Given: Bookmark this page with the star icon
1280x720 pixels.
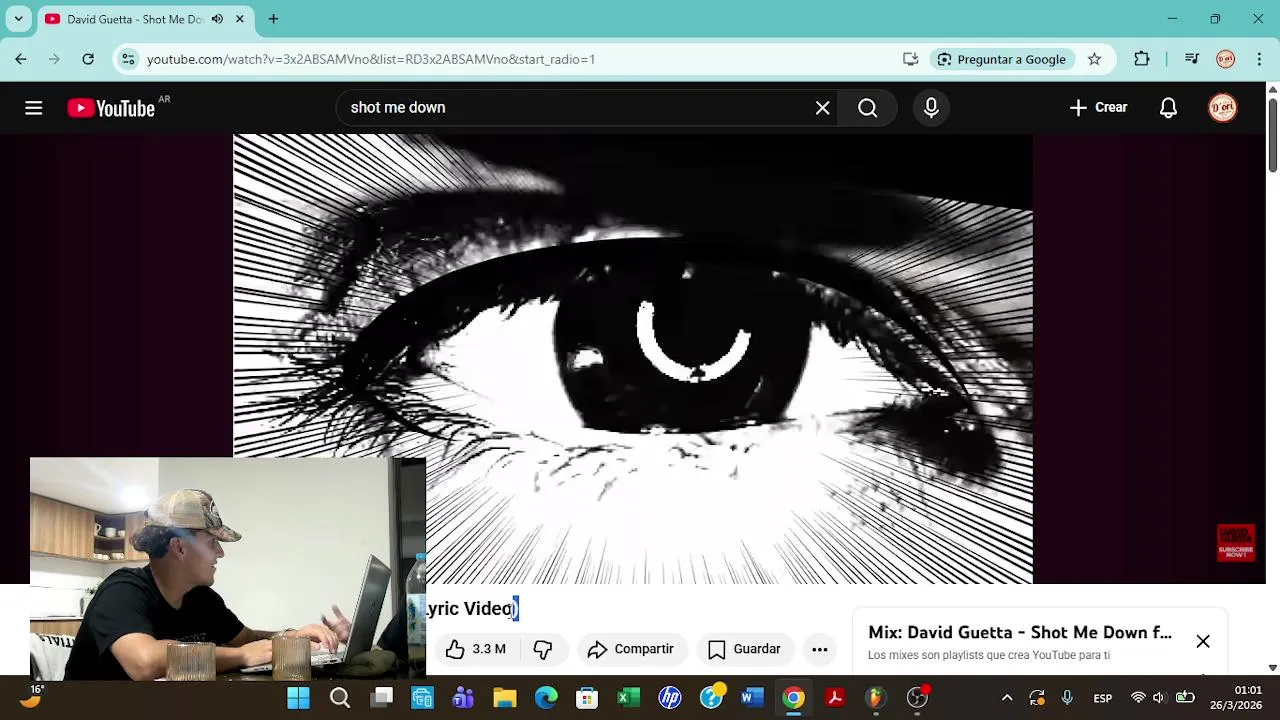Looking at the screenshot, I should 1095,59.
